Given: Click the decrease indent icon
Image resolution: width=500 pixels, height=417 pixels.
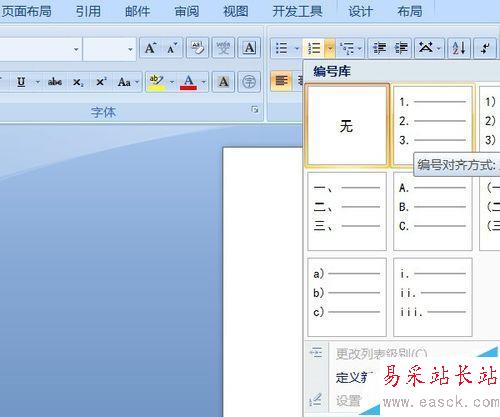Looking at the screenshot, I should [380, 49].
